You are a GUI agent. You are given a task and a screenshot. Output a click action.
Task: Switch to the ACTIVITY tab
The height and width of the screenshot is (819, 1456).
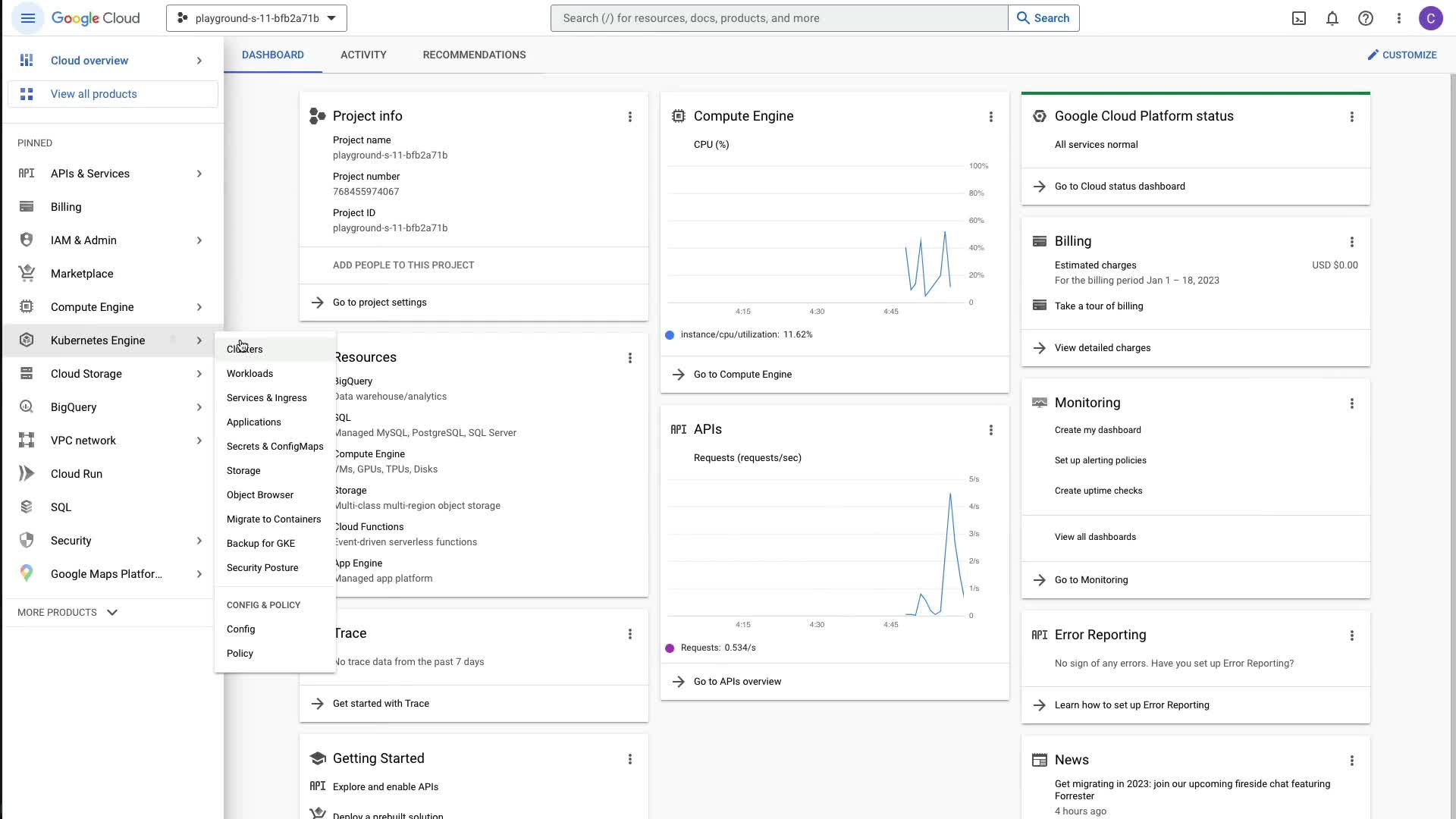tap(363, 55)
